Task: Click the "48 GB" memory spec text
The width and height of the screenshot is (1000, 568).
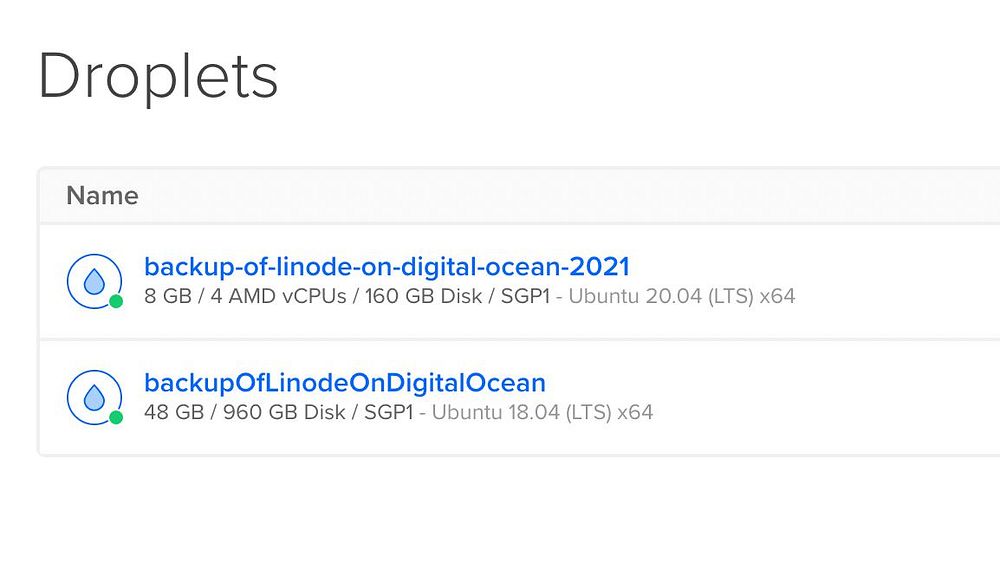Action: coord(174,412)
